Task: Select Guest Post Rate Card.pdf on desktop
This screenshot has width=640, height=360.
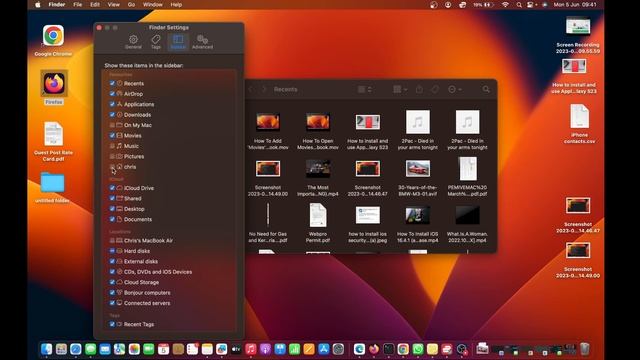Action: [53, 141]
